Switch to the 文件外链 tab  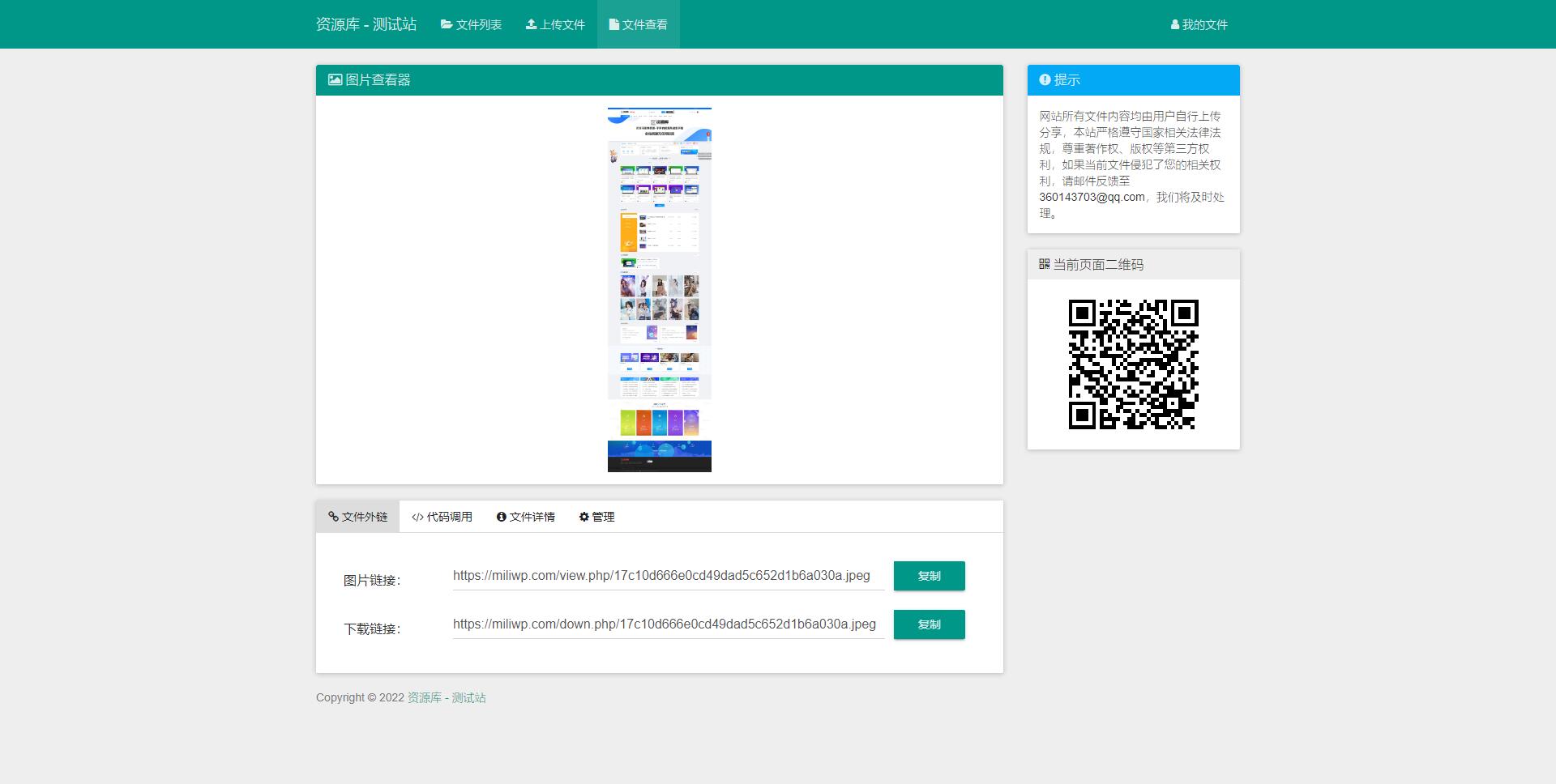[x=357, y=517]
